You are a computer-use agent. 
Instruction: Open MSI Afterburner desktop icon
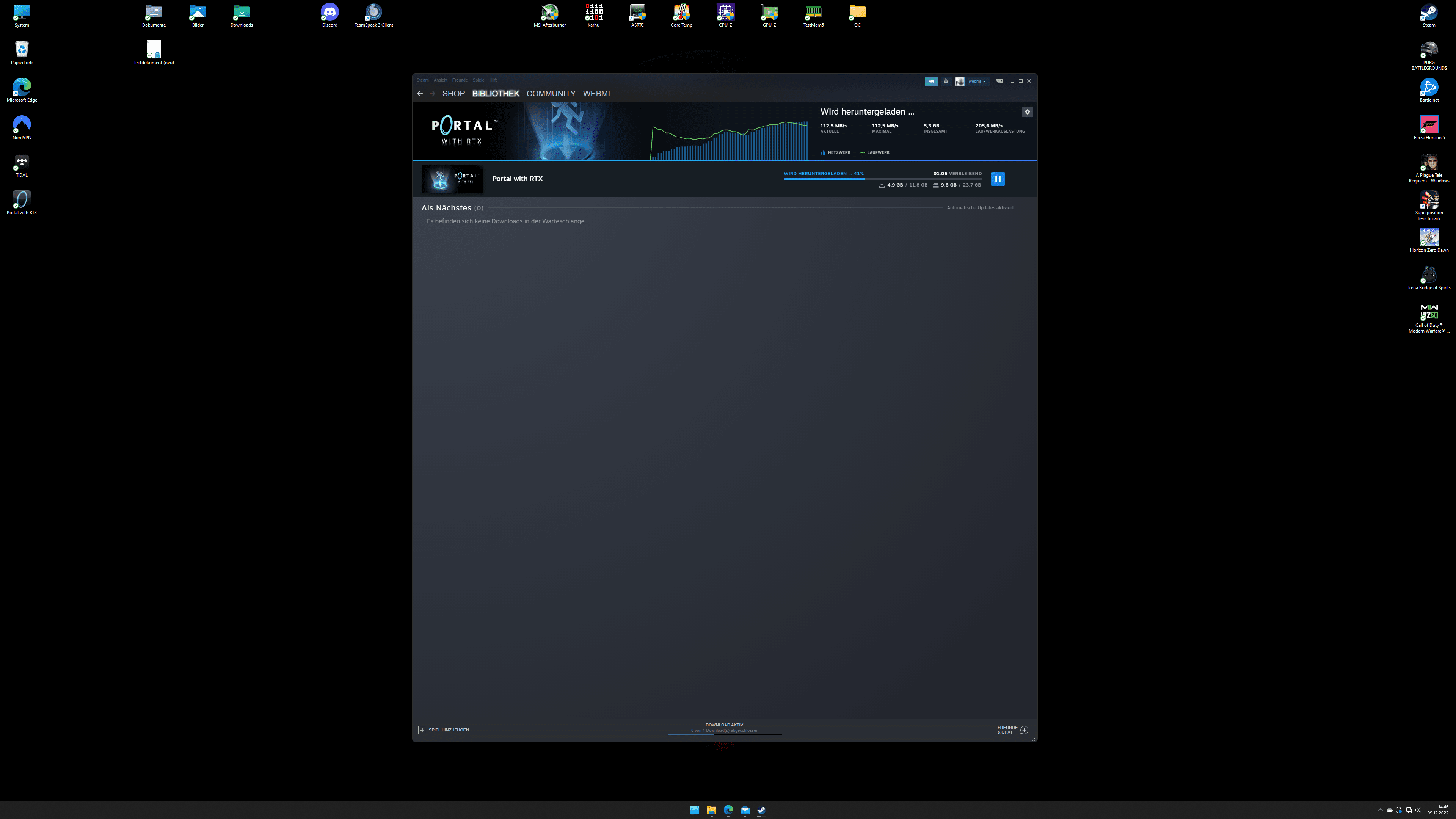click(549, 15)
